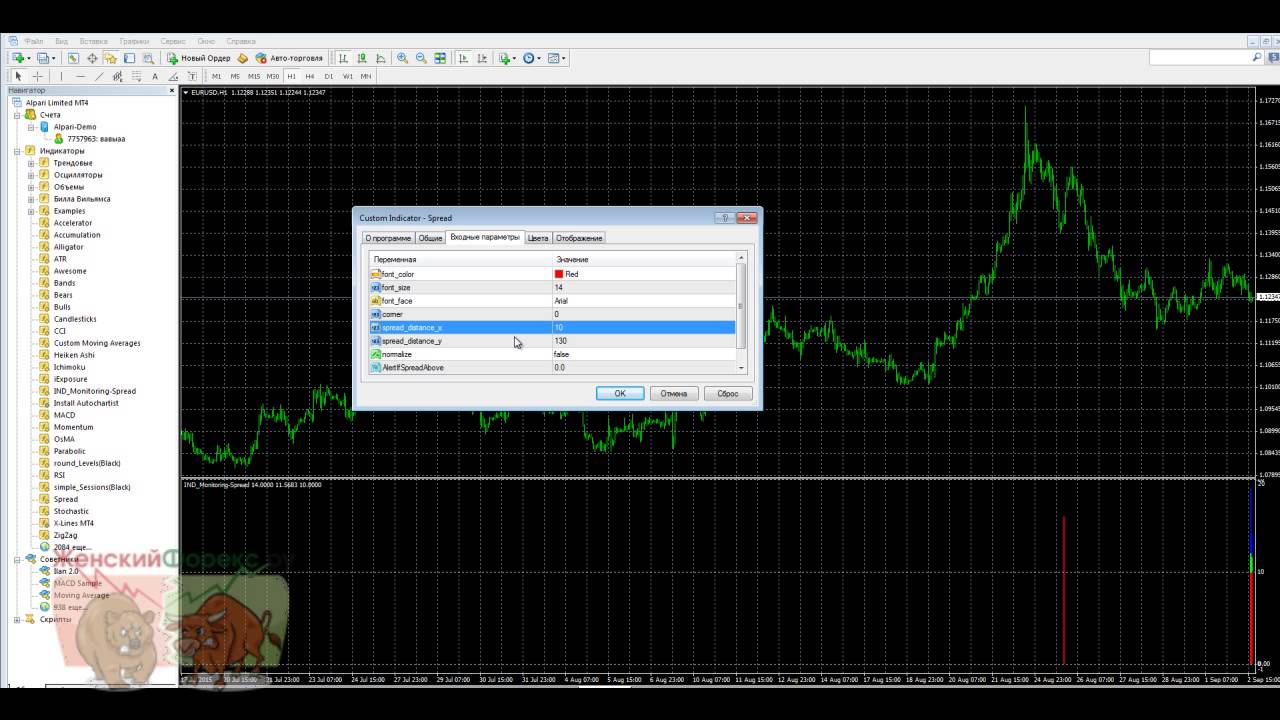
Task: Click the dialog help question mark button
Action: (x=724, y=218)
